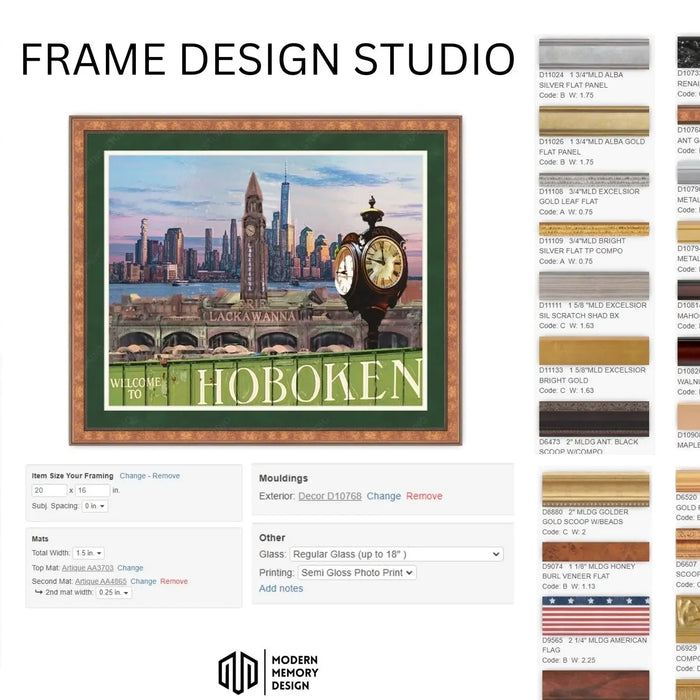Select the D8880 Golder Gold Scoop w/Beads moulding
The height and width of the screenshot is (700, 700).
596,489
